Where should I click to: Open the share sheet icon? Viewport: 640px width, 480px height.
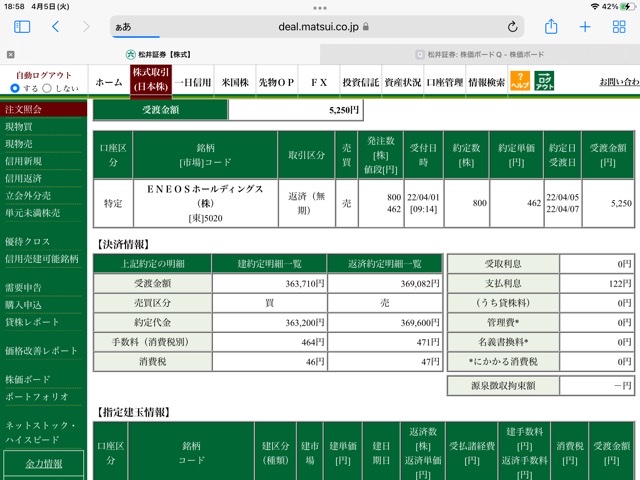551,27
